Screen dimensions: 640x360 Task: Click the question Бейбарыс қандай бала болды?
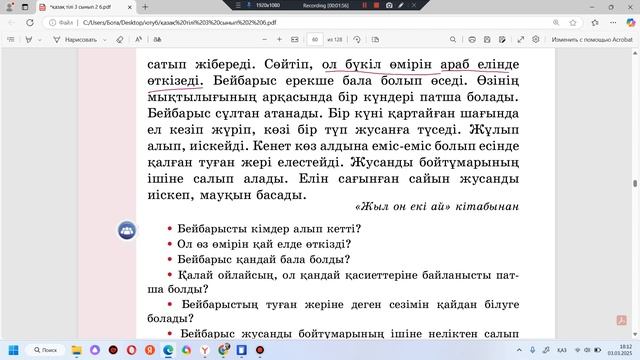click(x=264, y=260)
